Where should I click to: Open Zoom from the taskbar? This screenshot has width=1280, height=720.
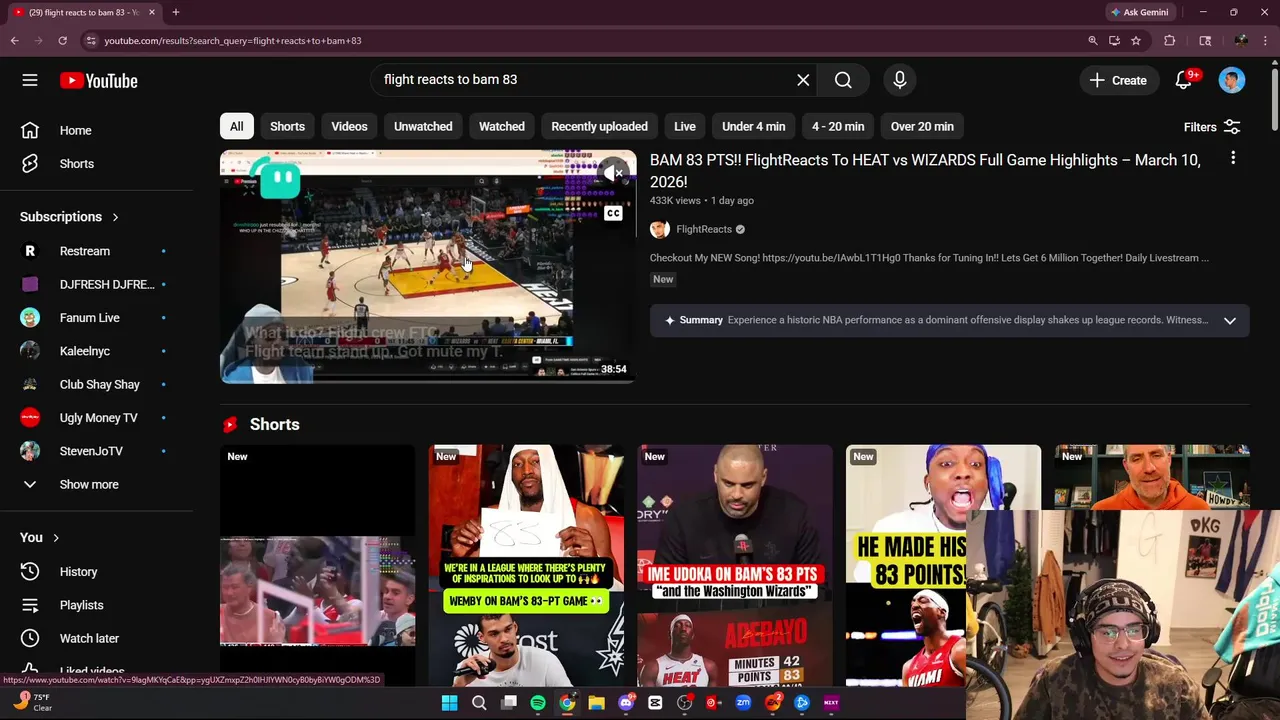743,702
